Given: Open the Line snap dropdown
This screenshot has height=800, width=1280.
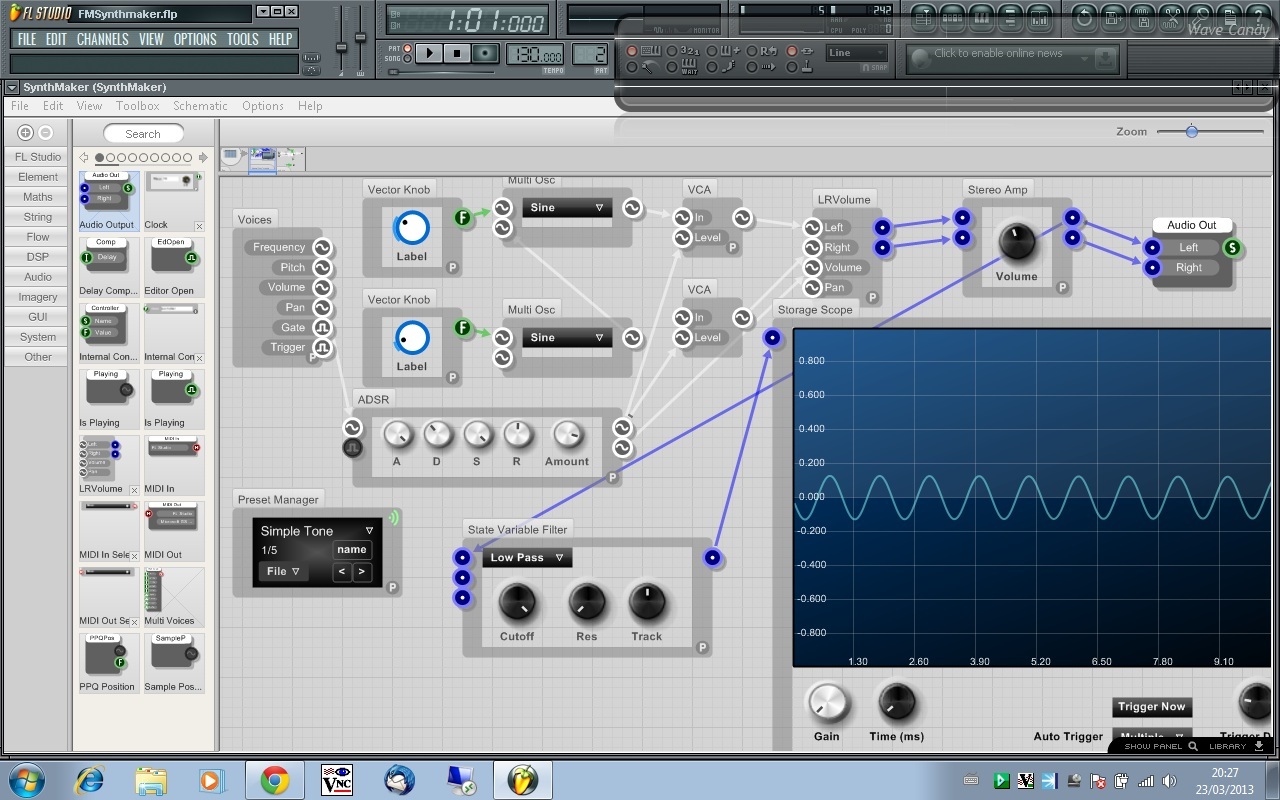Looking at the screenshot, I should point(857,53).
